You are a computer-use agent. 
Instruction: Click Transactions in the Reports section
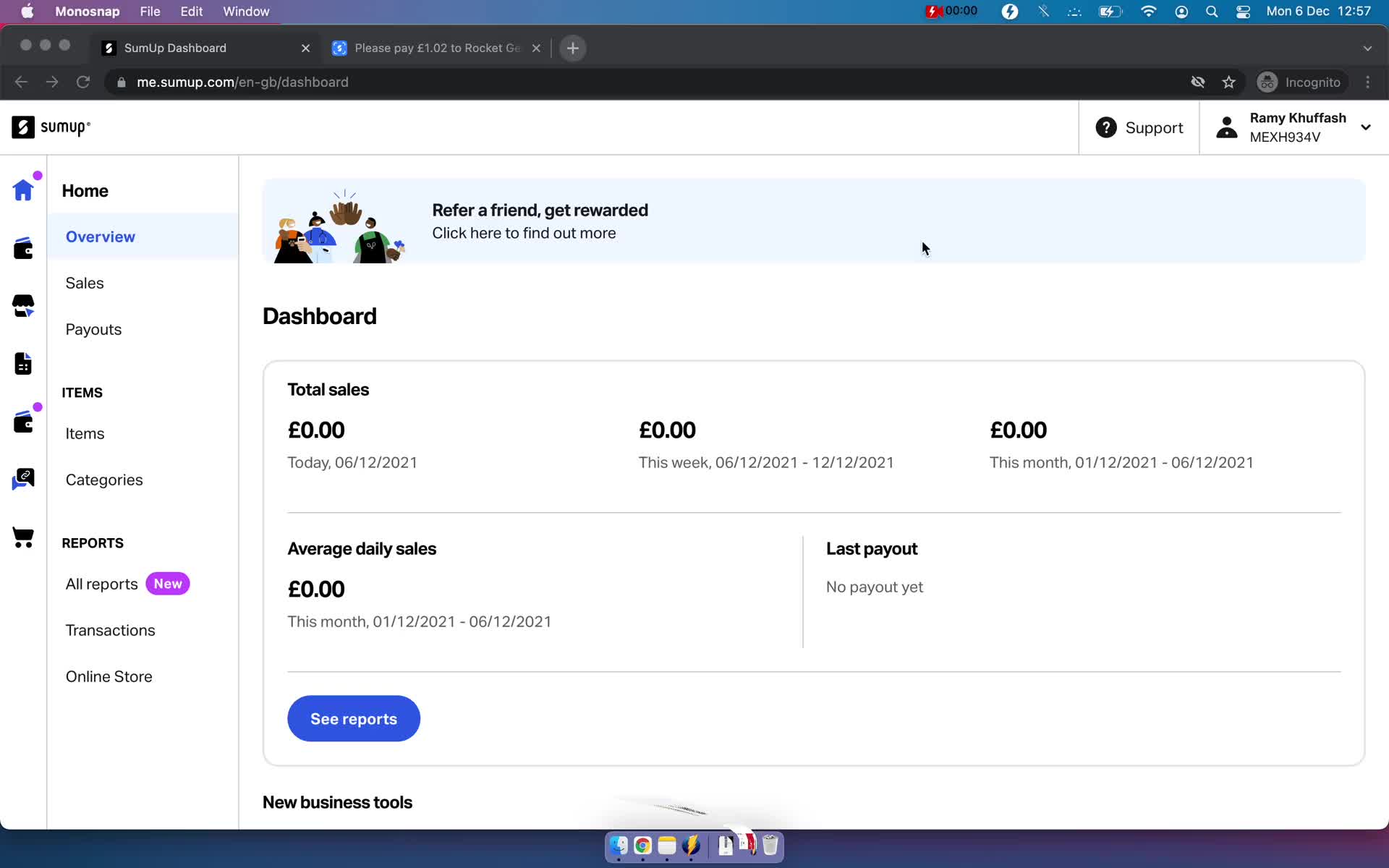tap(110, 630)
